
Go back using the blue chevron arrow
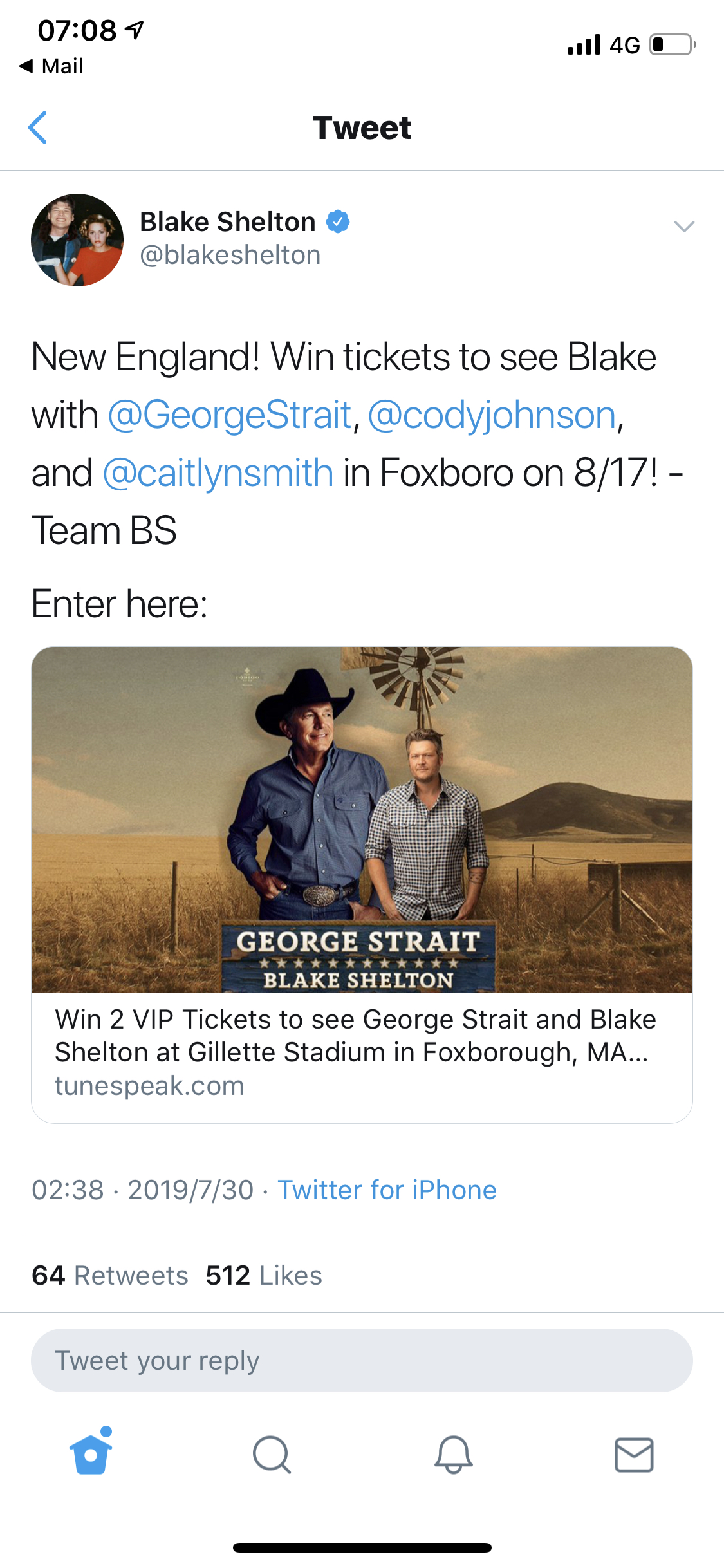[38, 127]
